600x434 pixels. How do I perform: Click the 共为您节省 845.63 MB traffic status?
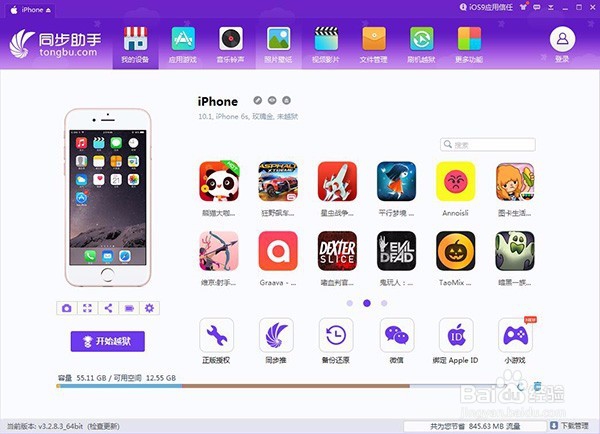[x=475, y=426]
